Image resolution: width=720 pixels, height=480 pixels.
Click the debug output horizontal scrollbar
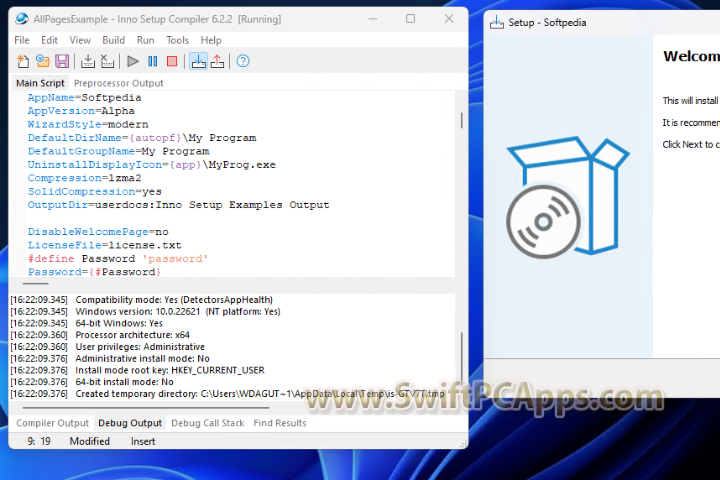point(146,407)
